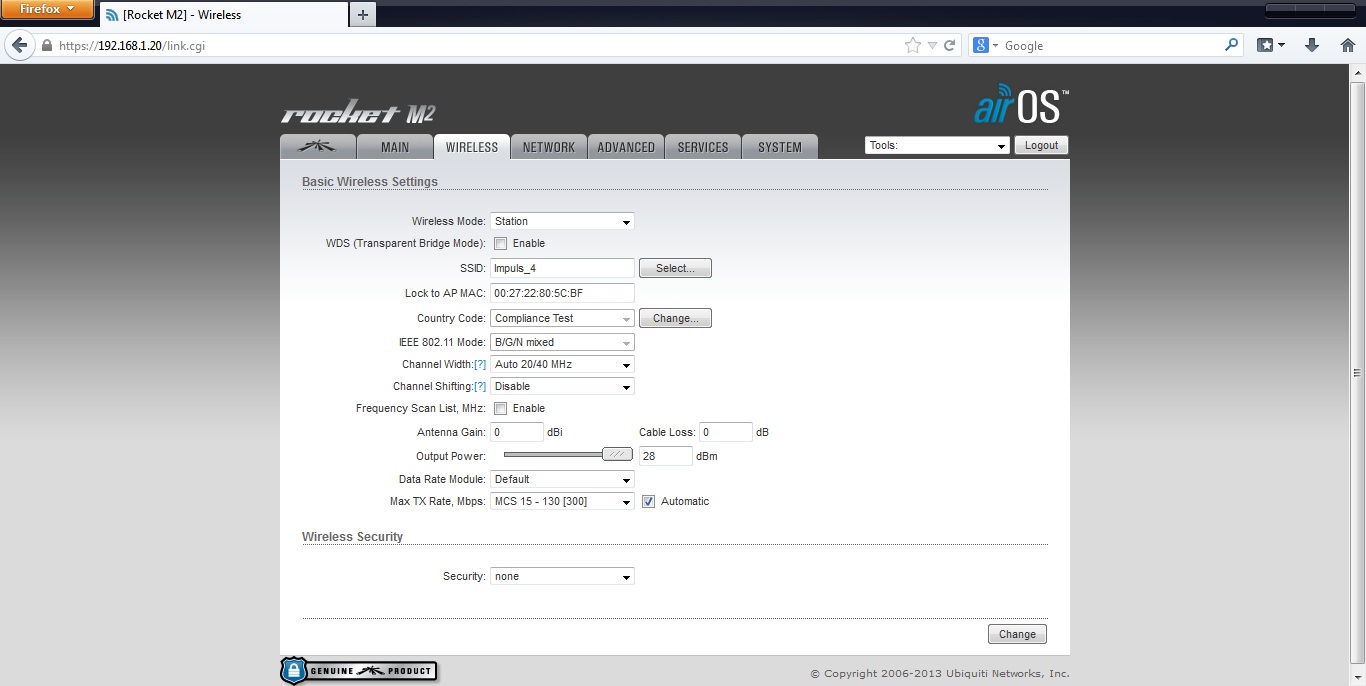This screenshot has width=1366, height=686.
Task: Click Select... next to SSID
Action: pos(675,268)
